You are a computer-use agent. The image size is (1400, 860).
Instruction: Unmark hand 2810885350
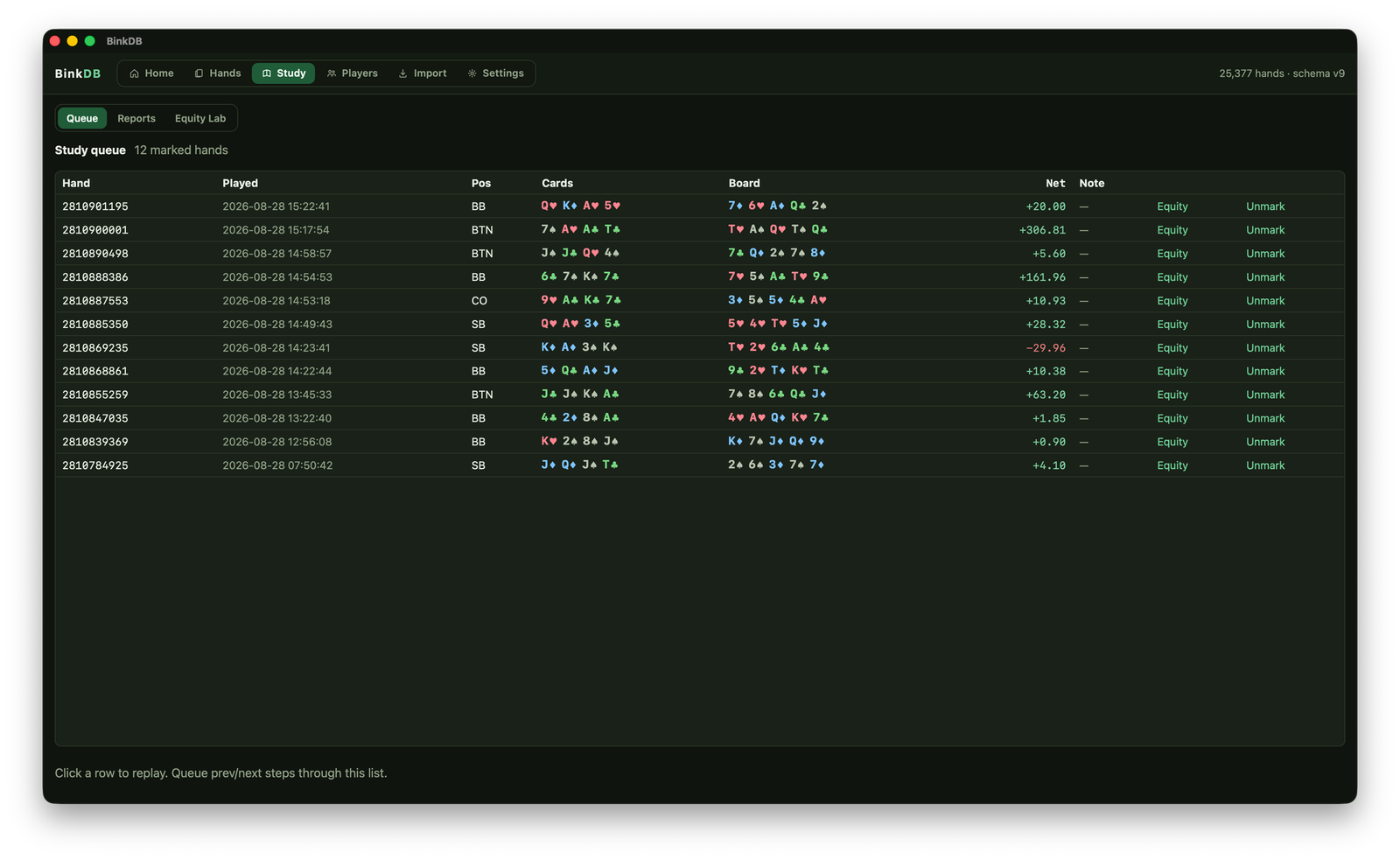1265,325
